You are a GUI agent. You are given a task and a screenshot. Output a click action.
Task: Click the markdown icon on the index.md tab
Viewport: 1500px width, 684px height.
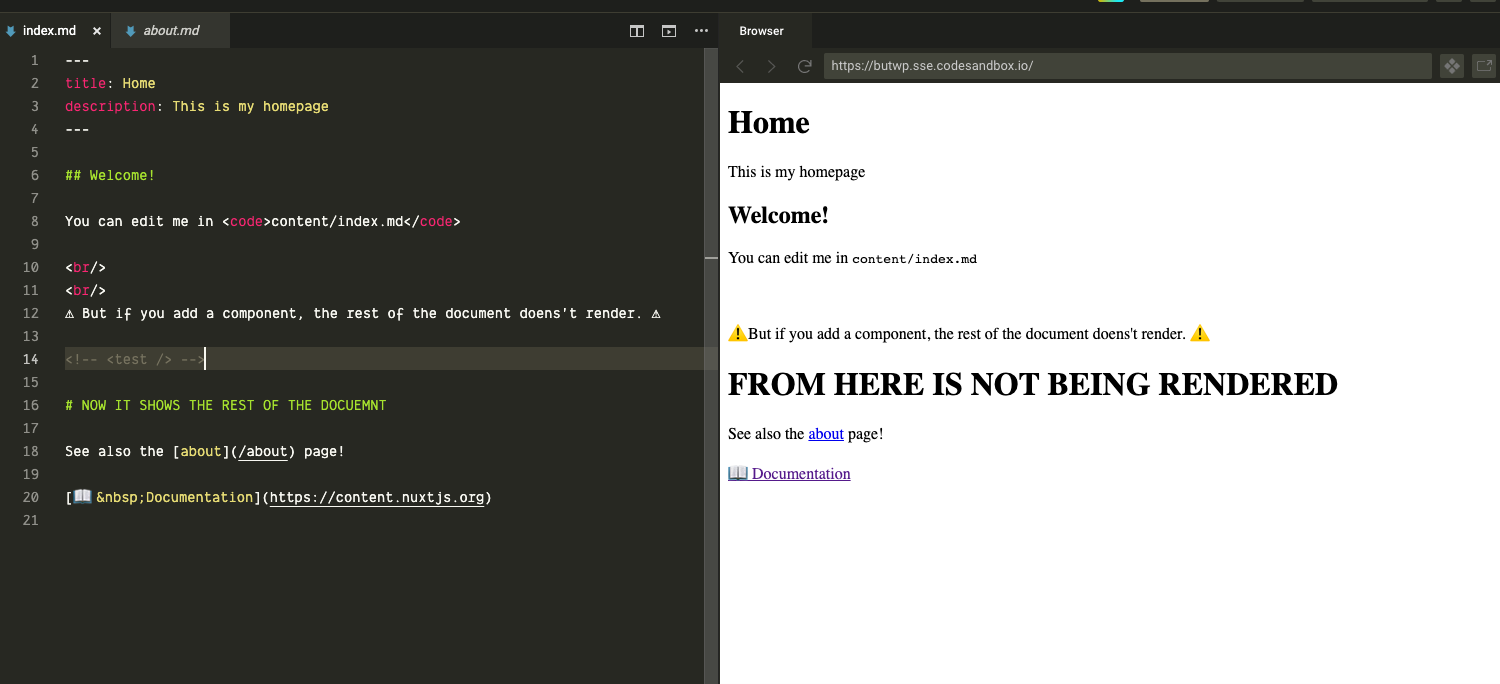[11, 30]
